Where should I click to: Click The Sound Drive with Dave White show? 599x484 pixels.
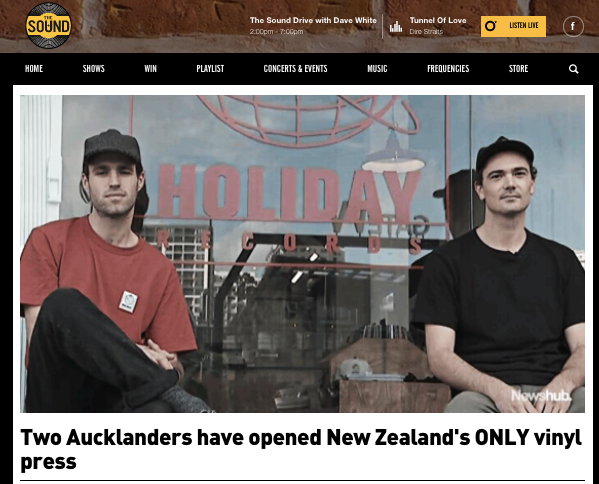(313, 20)
